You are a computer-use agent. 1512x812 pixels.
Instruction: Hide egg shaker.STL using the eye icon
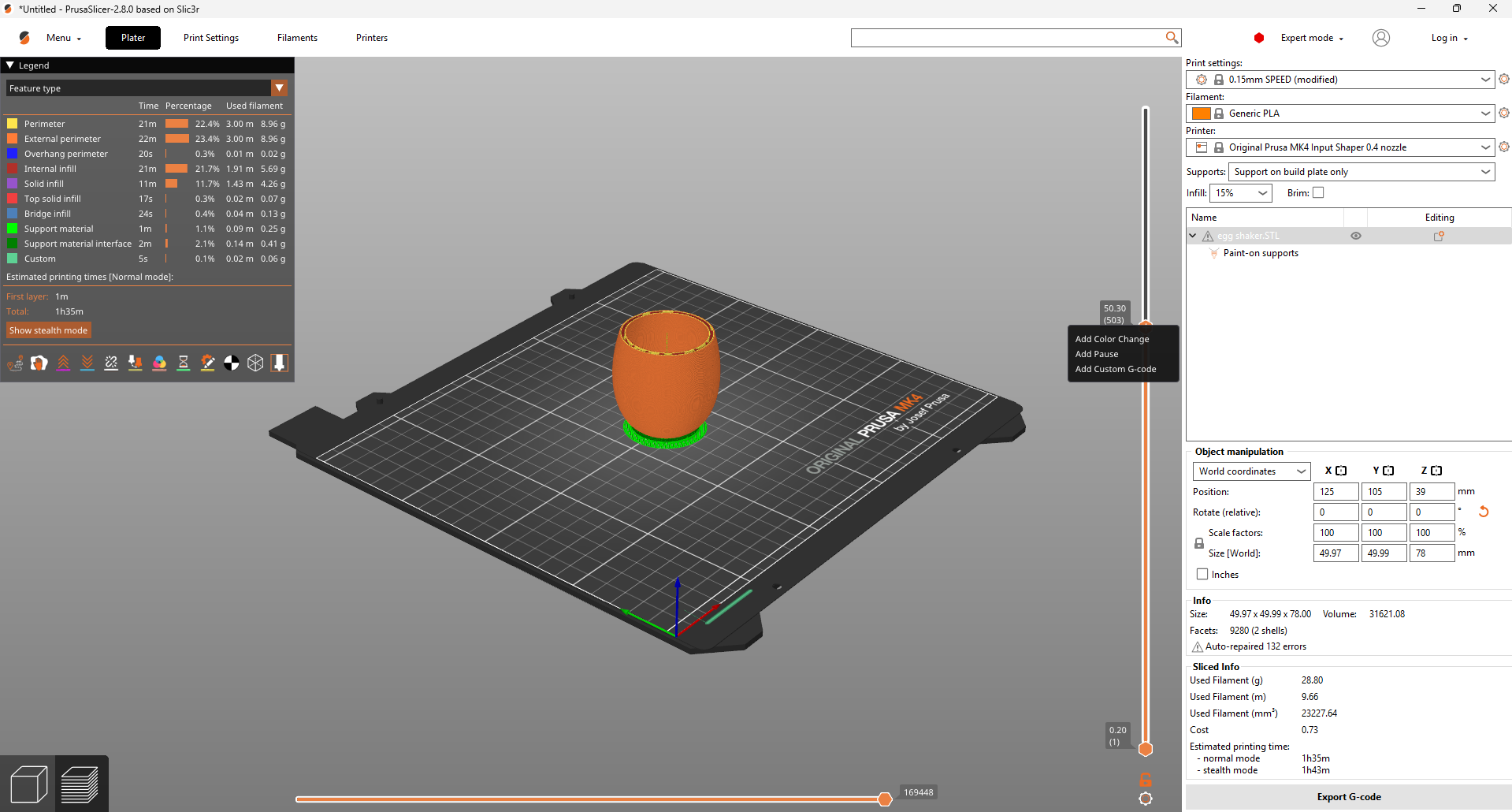click(1356, 236)
